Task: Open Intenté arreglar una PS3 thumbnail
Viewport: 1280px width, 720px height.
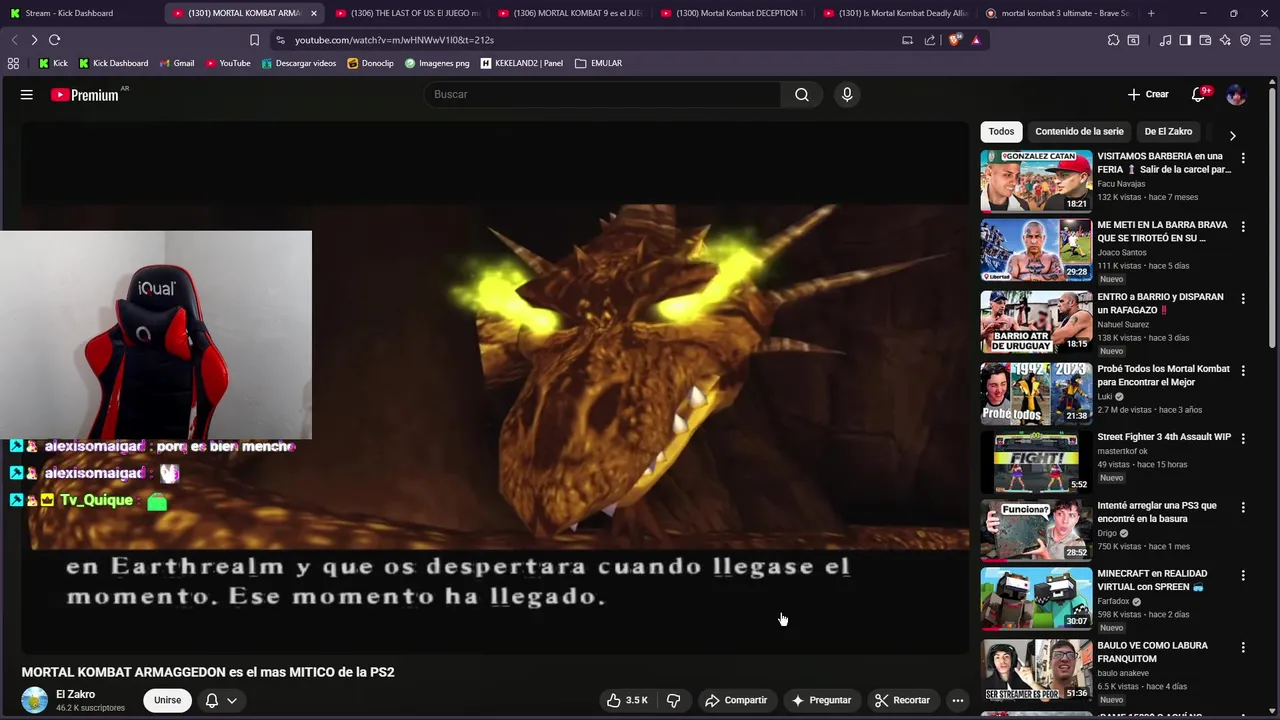Action: 1036,529
